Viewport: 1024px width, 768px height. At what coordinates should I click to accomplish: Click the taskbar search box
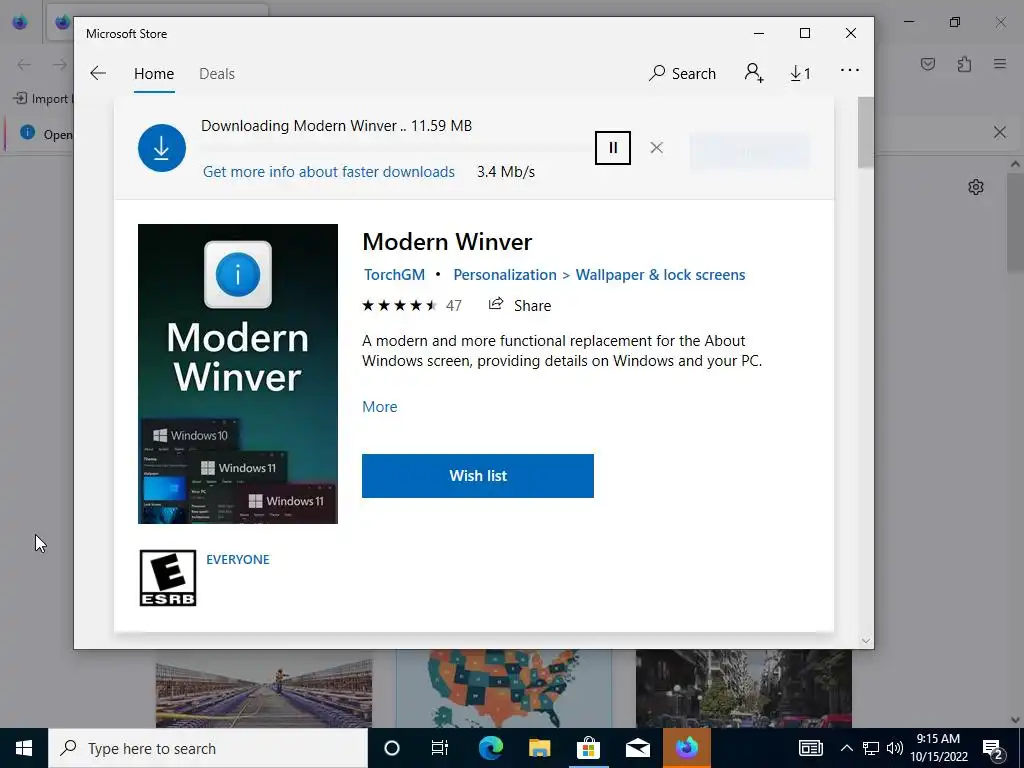coord(208,748)
